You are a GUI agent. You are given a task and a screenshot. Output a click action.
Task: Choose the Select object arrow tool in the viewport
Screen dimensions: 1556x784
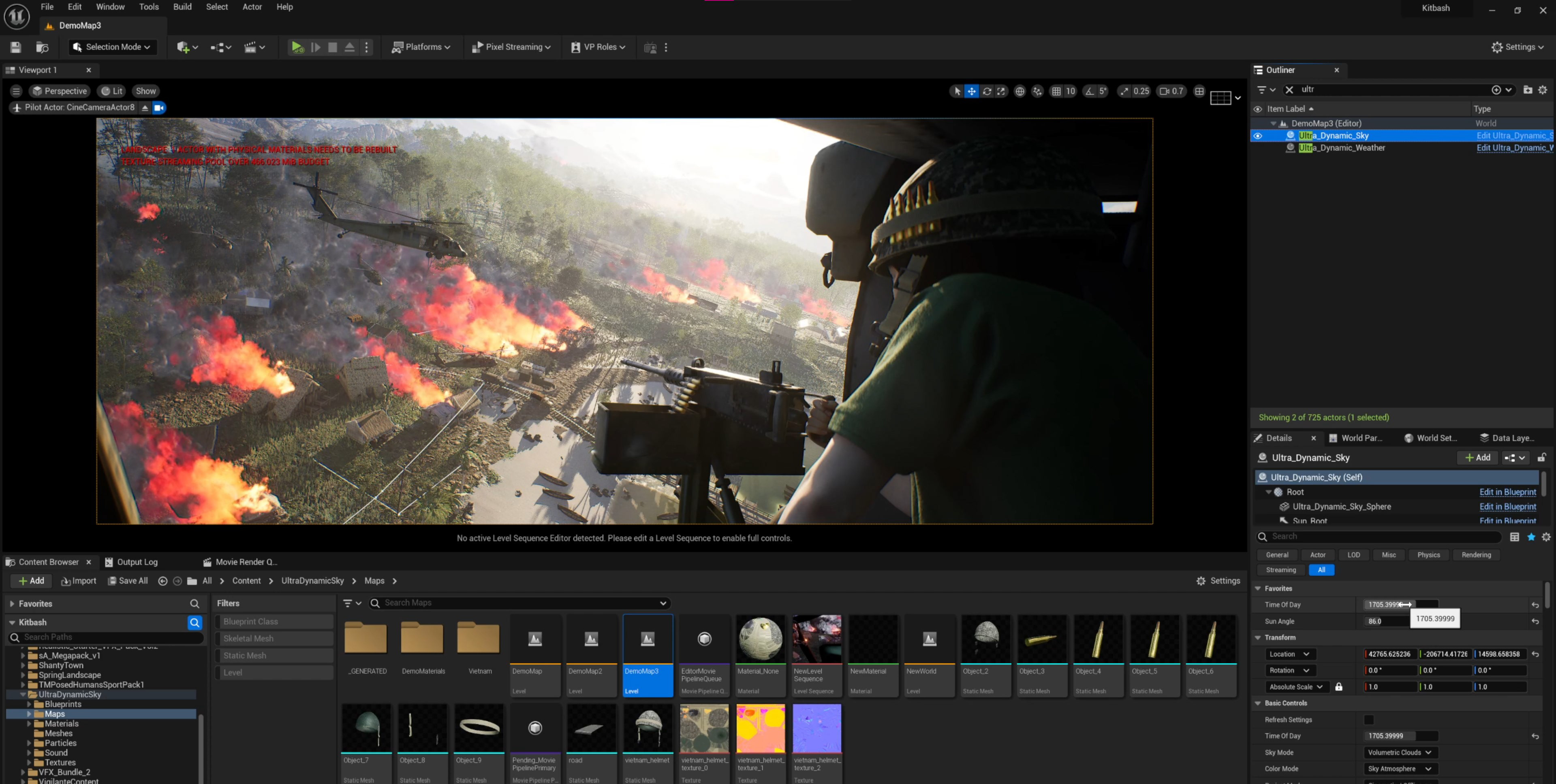(957, 91)
